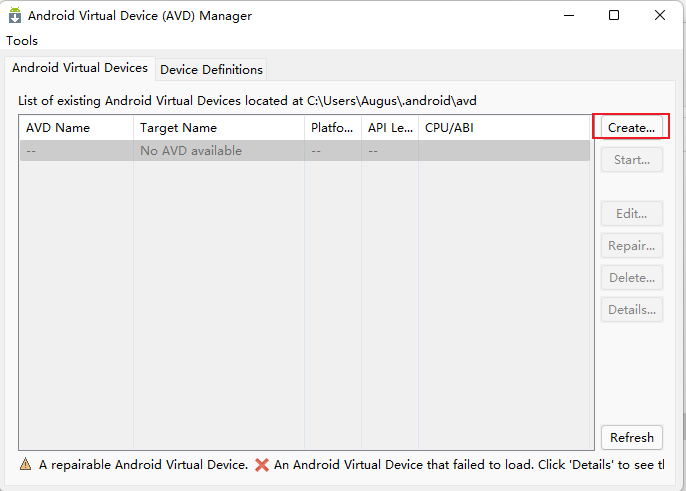The image size is (686, 491).
Task: Minimize the AVD Manager window
Action: tap(569, 15)
